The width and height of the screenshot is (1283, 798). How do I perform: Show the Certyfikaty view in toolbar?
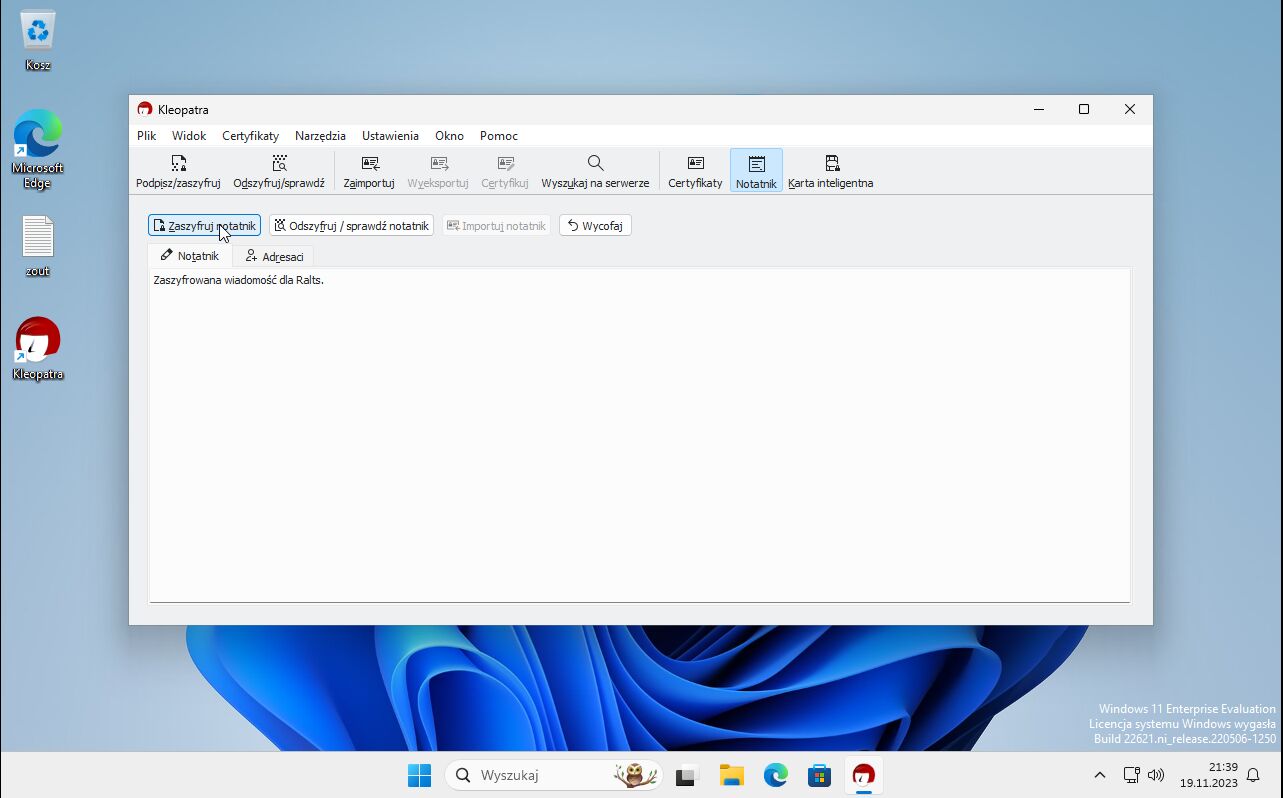coord(695,171)
